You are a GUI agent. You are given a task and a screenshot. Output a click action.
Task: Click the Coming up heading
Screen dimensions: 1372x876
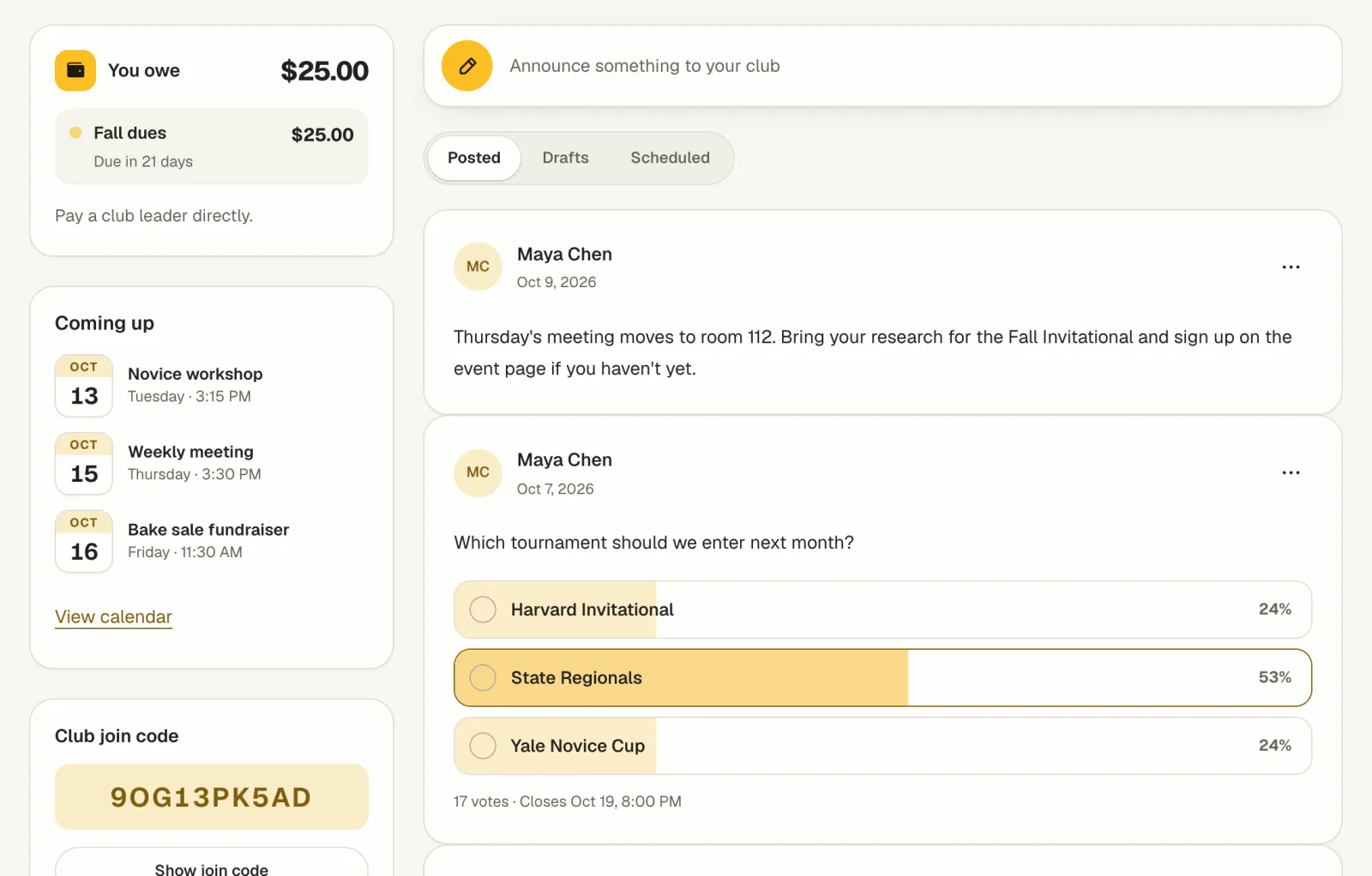(105, 323)
